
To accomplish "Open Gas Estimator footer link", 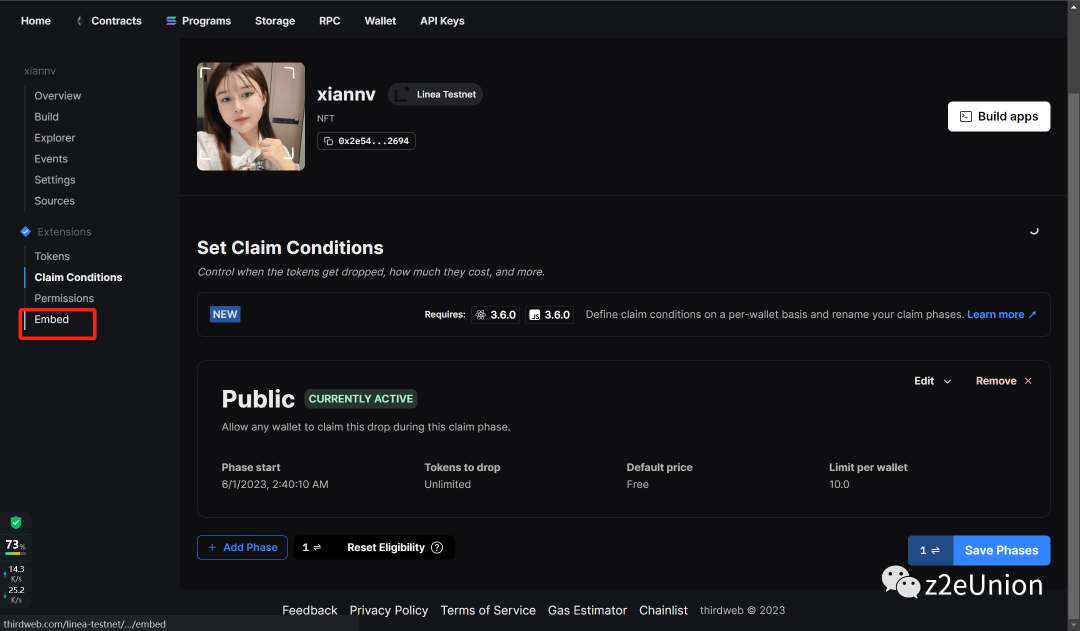I will pyautogui.click(x=587, y=610).
